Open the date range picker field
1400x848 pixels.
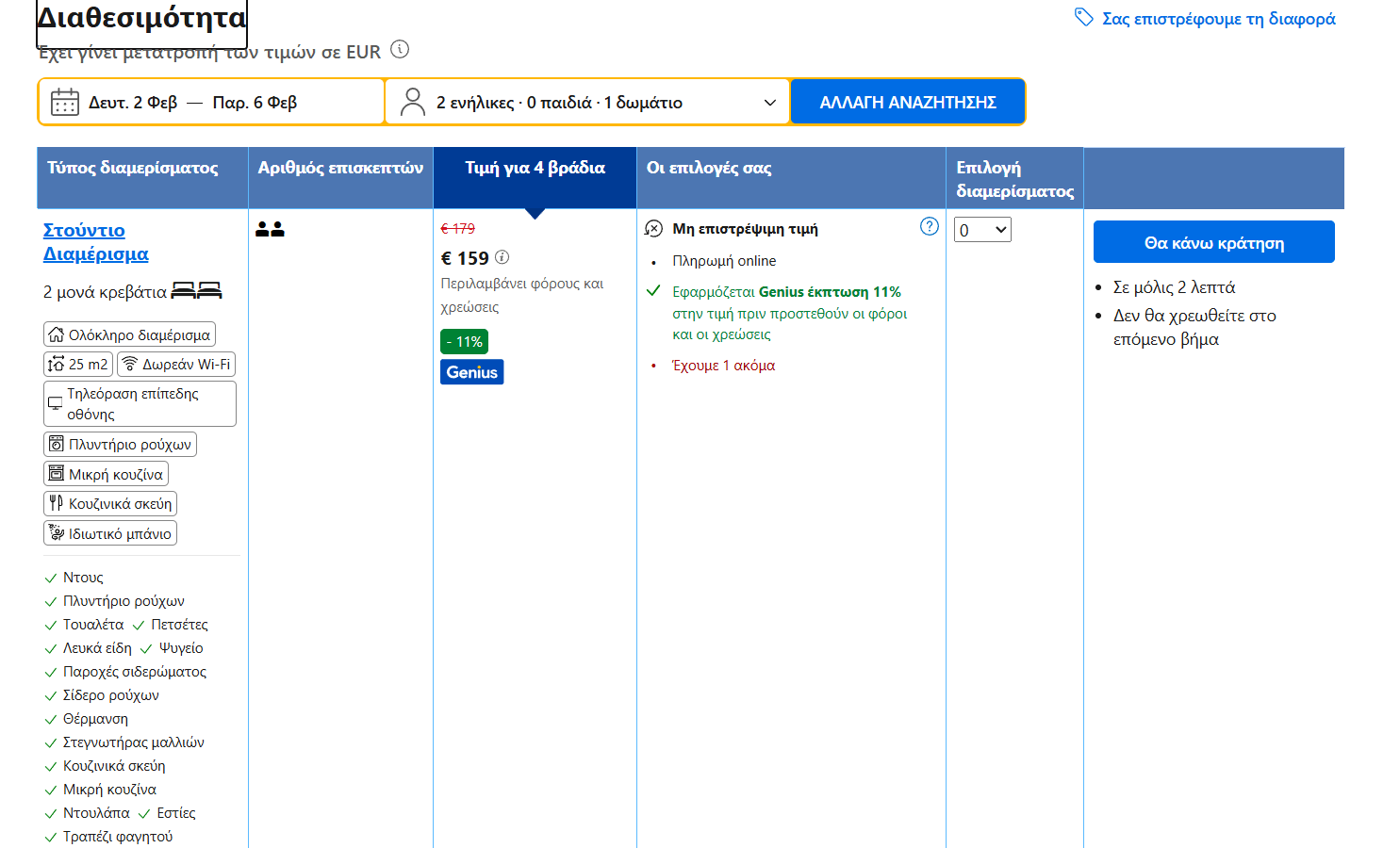(x=211, y=102)
